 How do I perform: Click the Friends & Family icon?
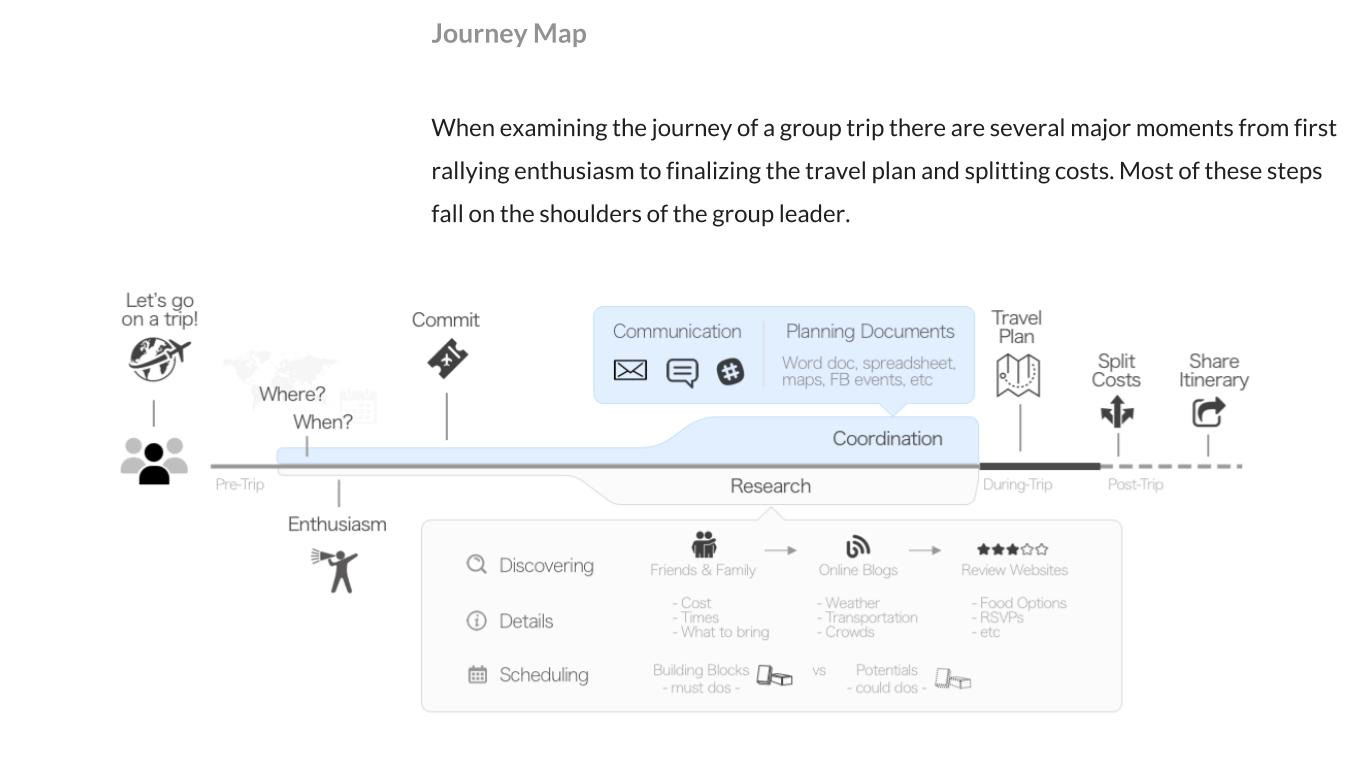pyautogui.click(x=704, y=546)
